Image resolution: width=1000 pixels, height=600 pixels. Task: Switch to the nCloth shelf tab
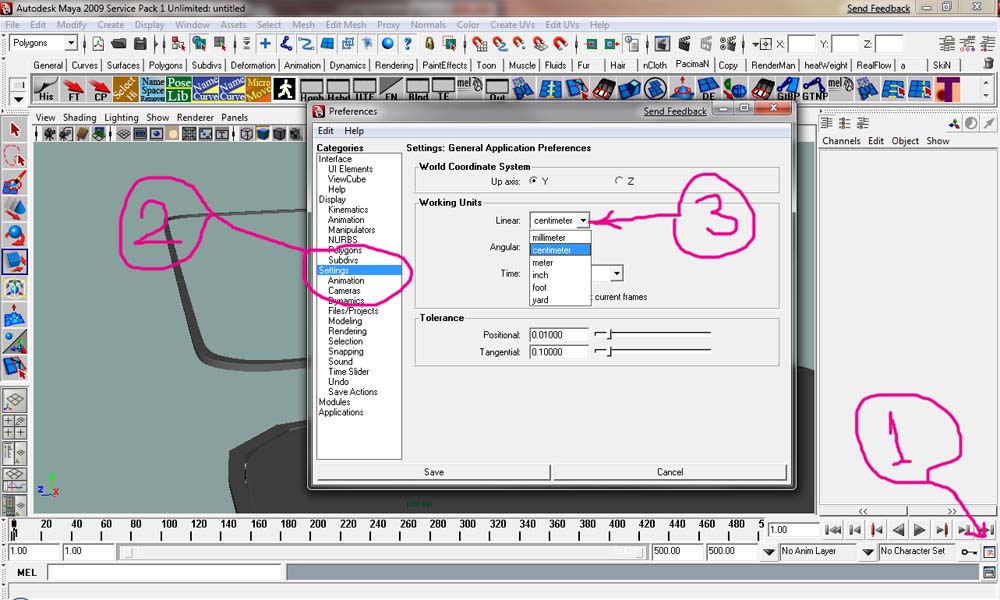click(x=654, y=65)
